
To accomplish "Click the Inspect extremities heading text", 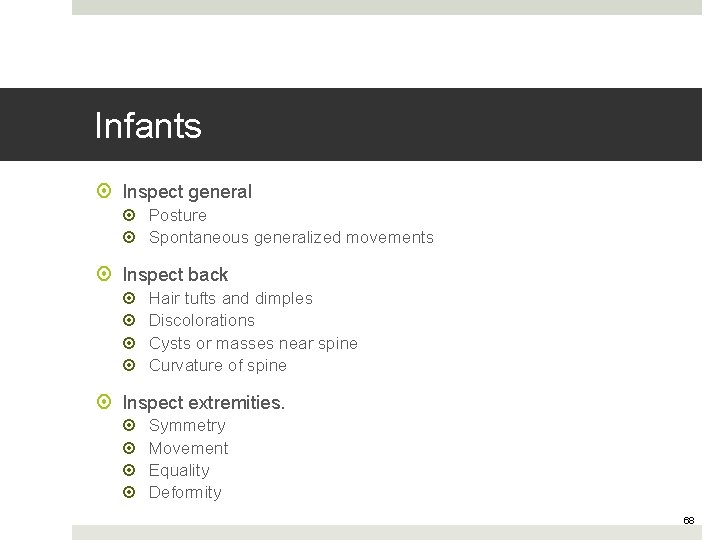I will 203,403.
